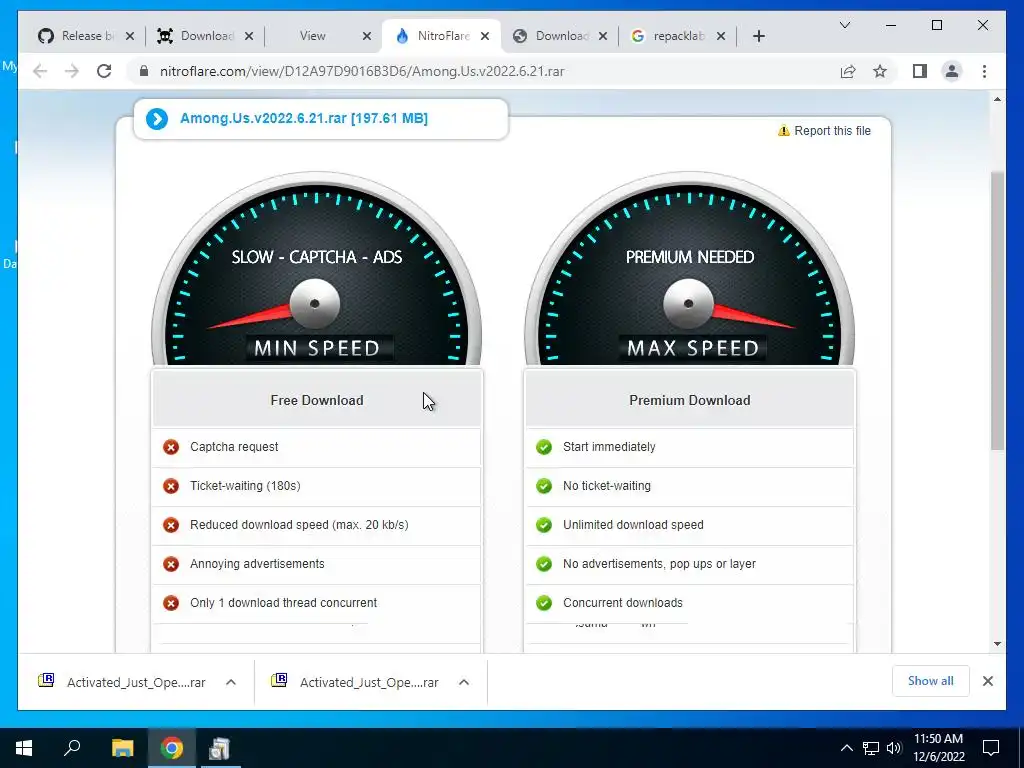The width and height of the screenshot is (1024, 768).
Task: Click the green check beside Concurrent downloads
Action: click(544, 603)
